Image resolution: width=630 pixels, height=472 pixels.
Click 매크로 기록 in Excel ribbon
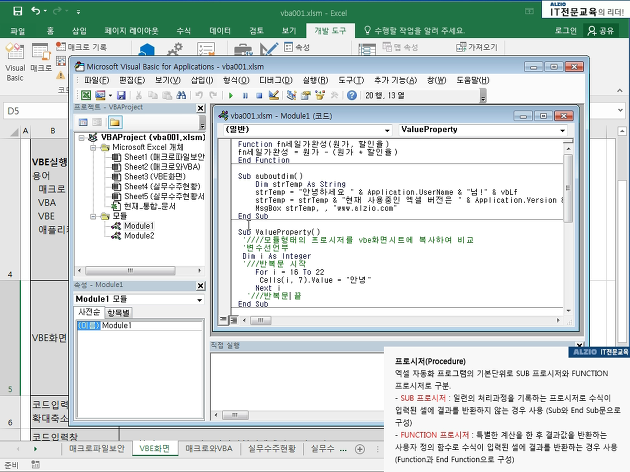(82, 47)
